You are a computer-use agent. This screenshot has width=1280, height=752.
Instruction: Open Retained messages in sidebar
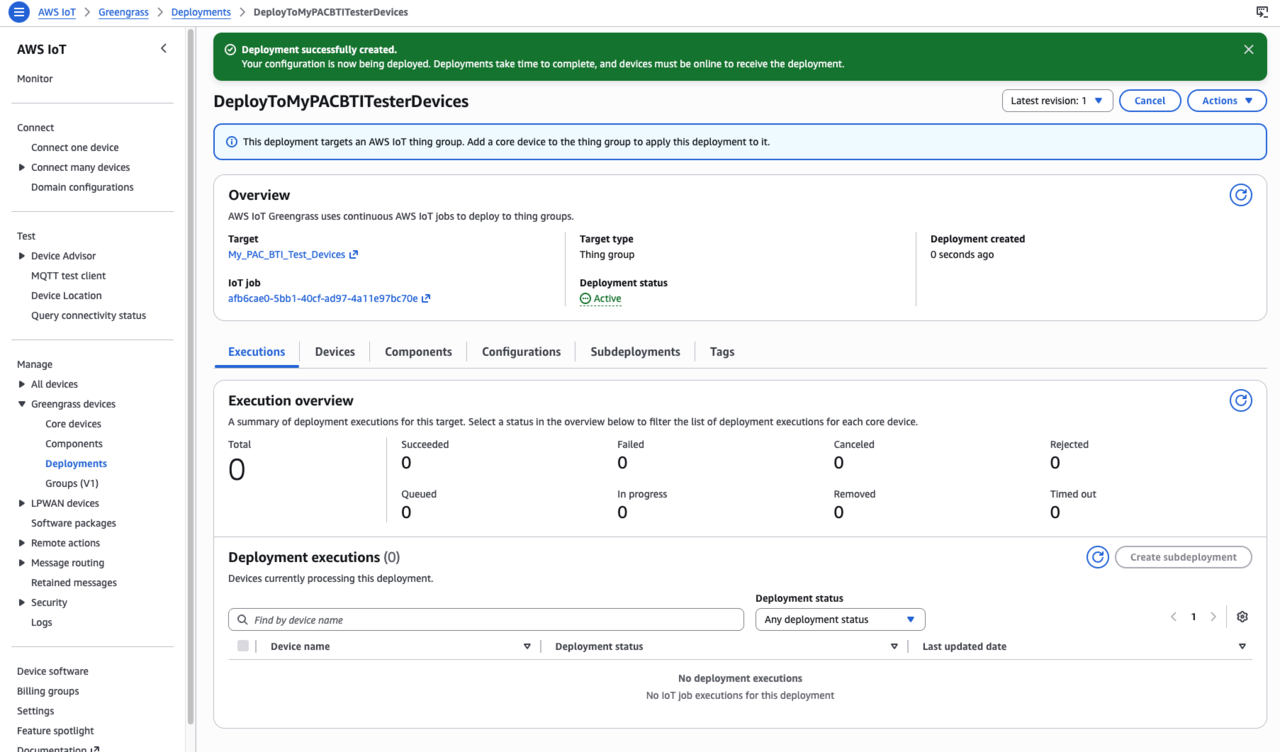(x=74, y=583)
